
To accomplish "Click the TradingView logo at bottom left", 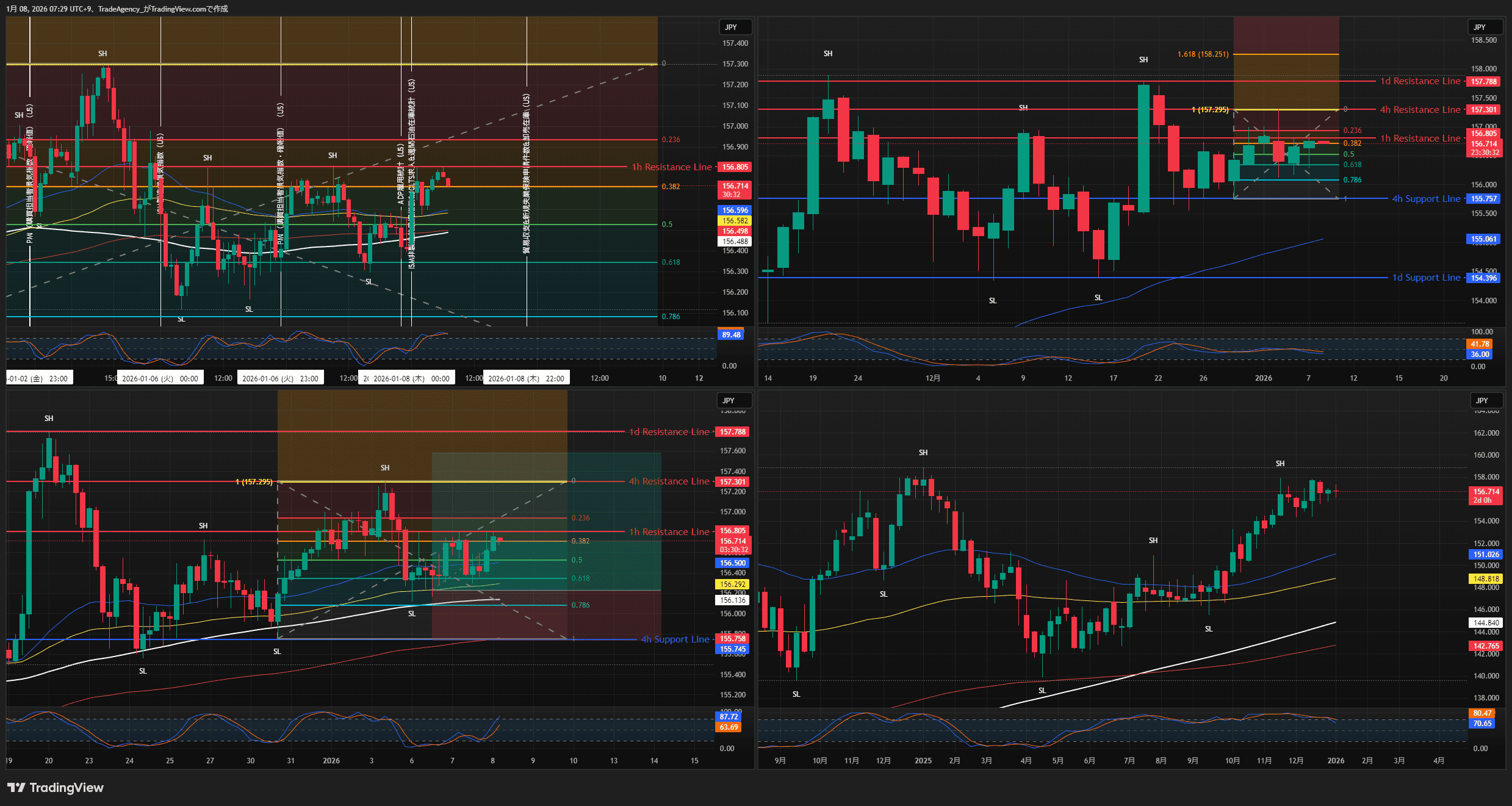I will click(56, 788).
